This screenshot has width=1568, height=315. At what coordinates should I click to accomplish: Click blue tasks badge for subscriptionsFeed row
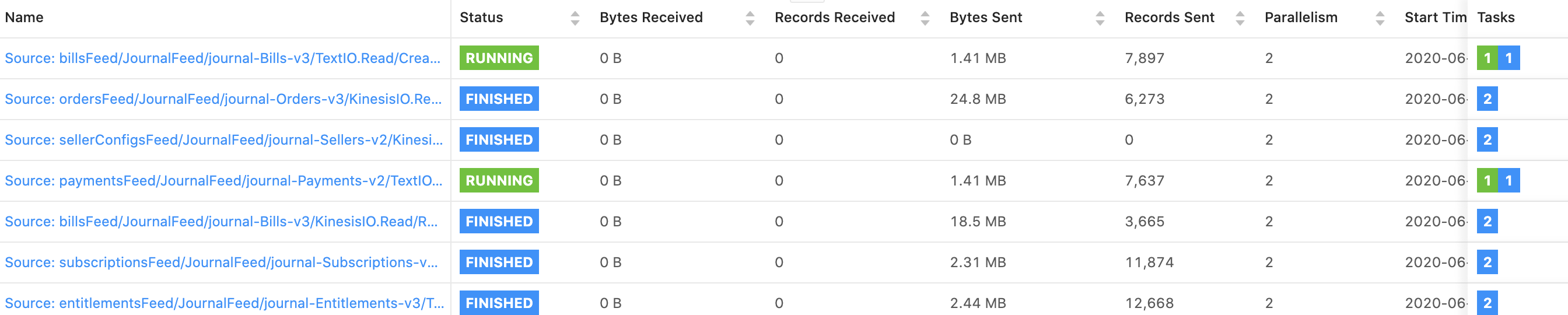pos(1487,262)
